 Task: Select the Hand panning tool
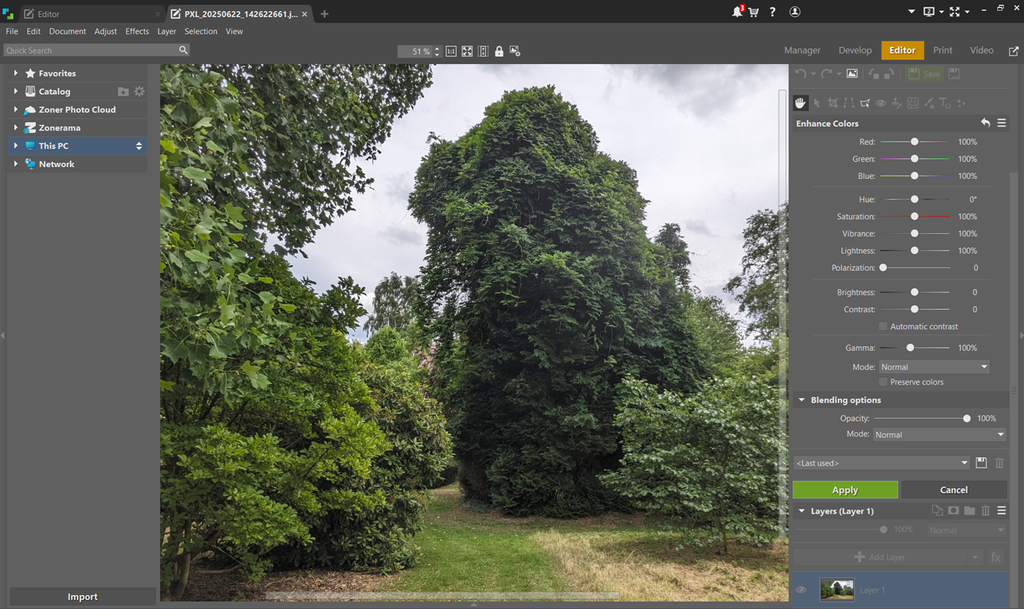(x=800, y=103)
